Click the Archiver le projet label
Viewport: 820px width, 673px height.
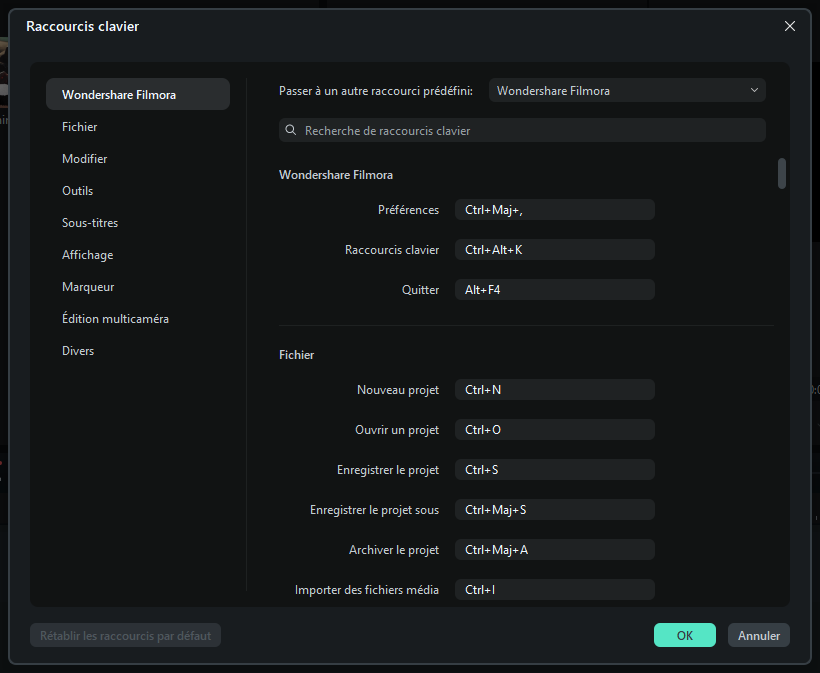point(394,550)
